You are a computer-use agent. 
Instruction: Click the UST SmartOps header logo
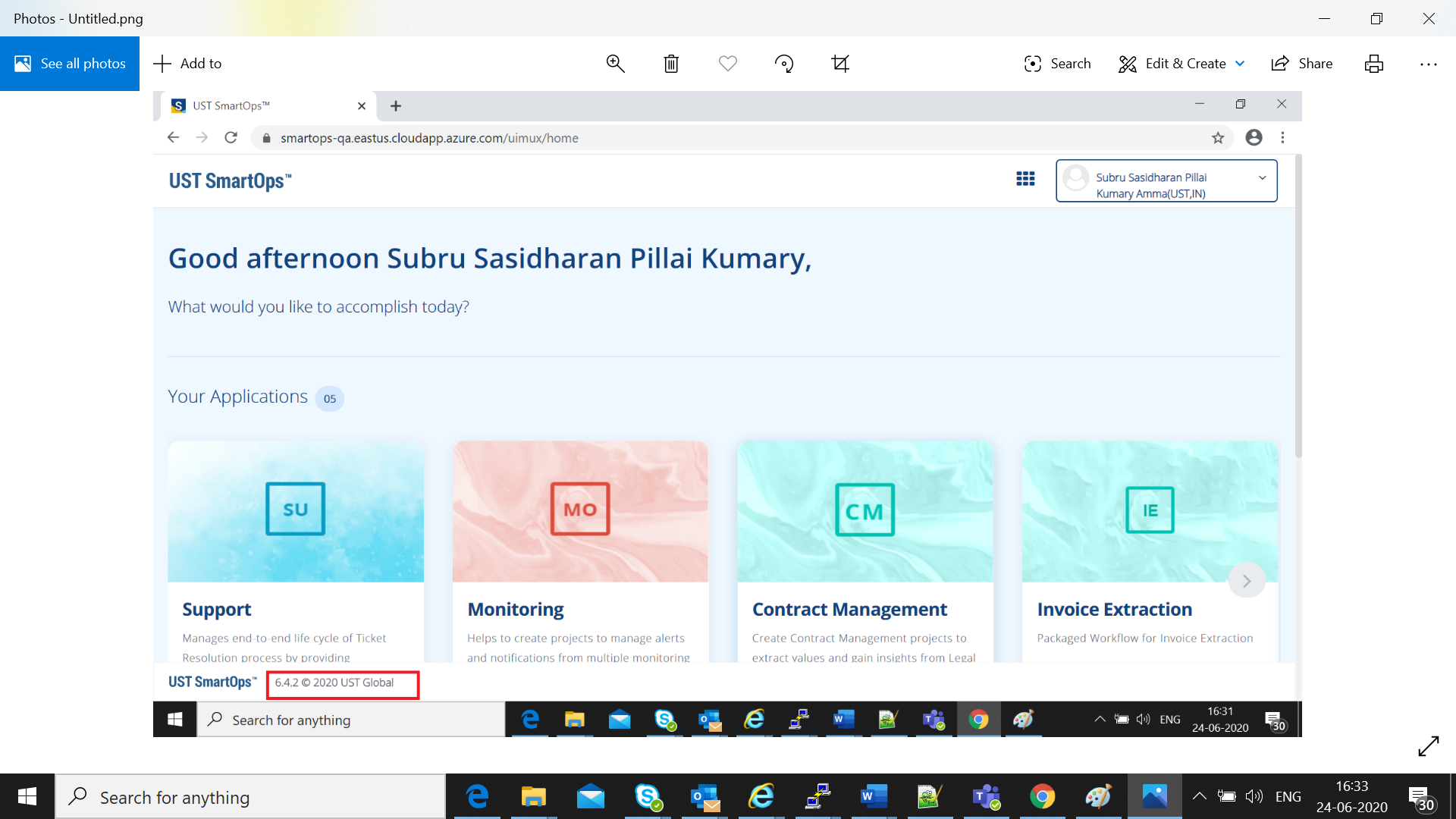click(230, 180)
